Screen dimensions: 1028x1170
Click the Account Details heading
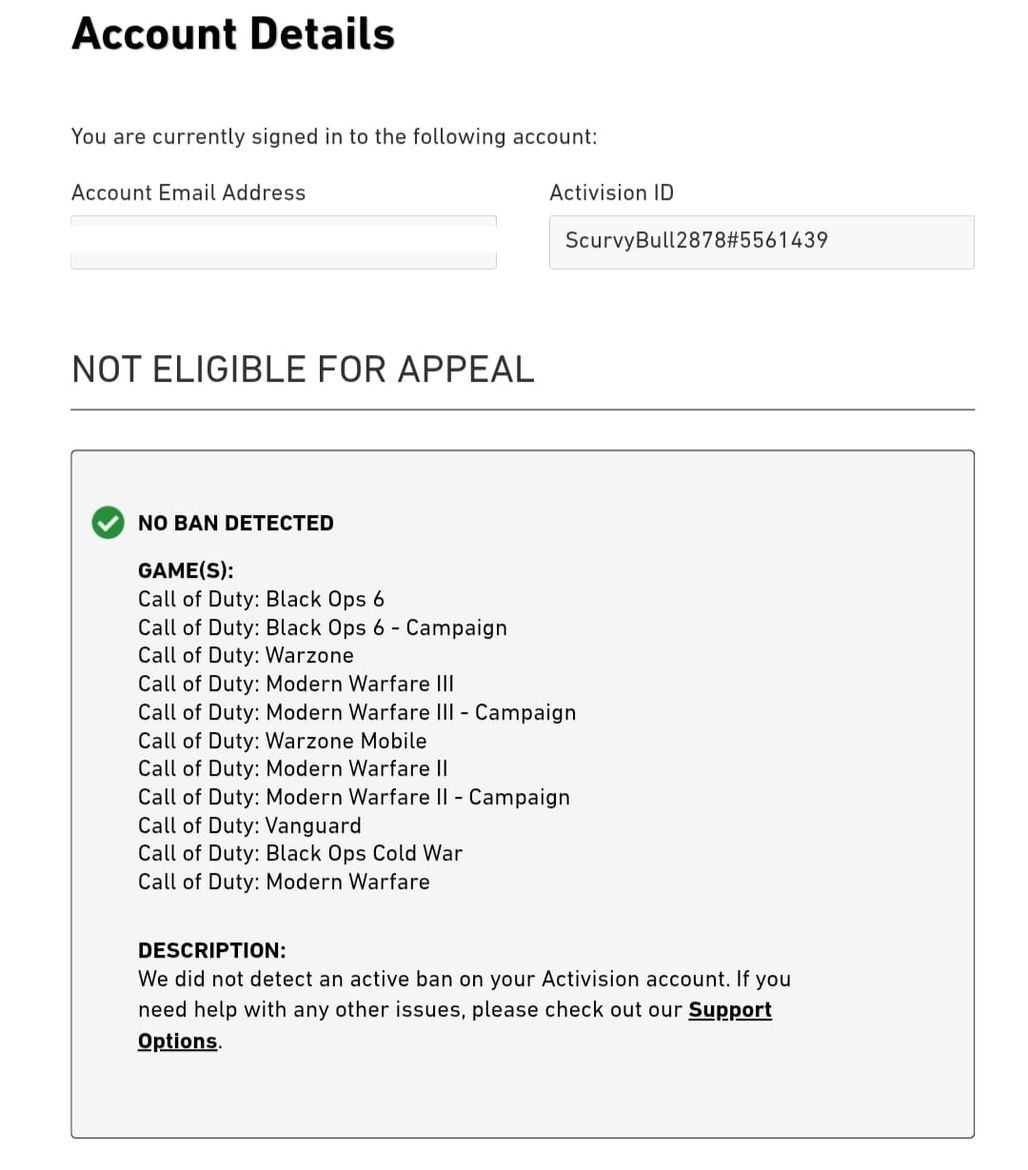point(233,34)
